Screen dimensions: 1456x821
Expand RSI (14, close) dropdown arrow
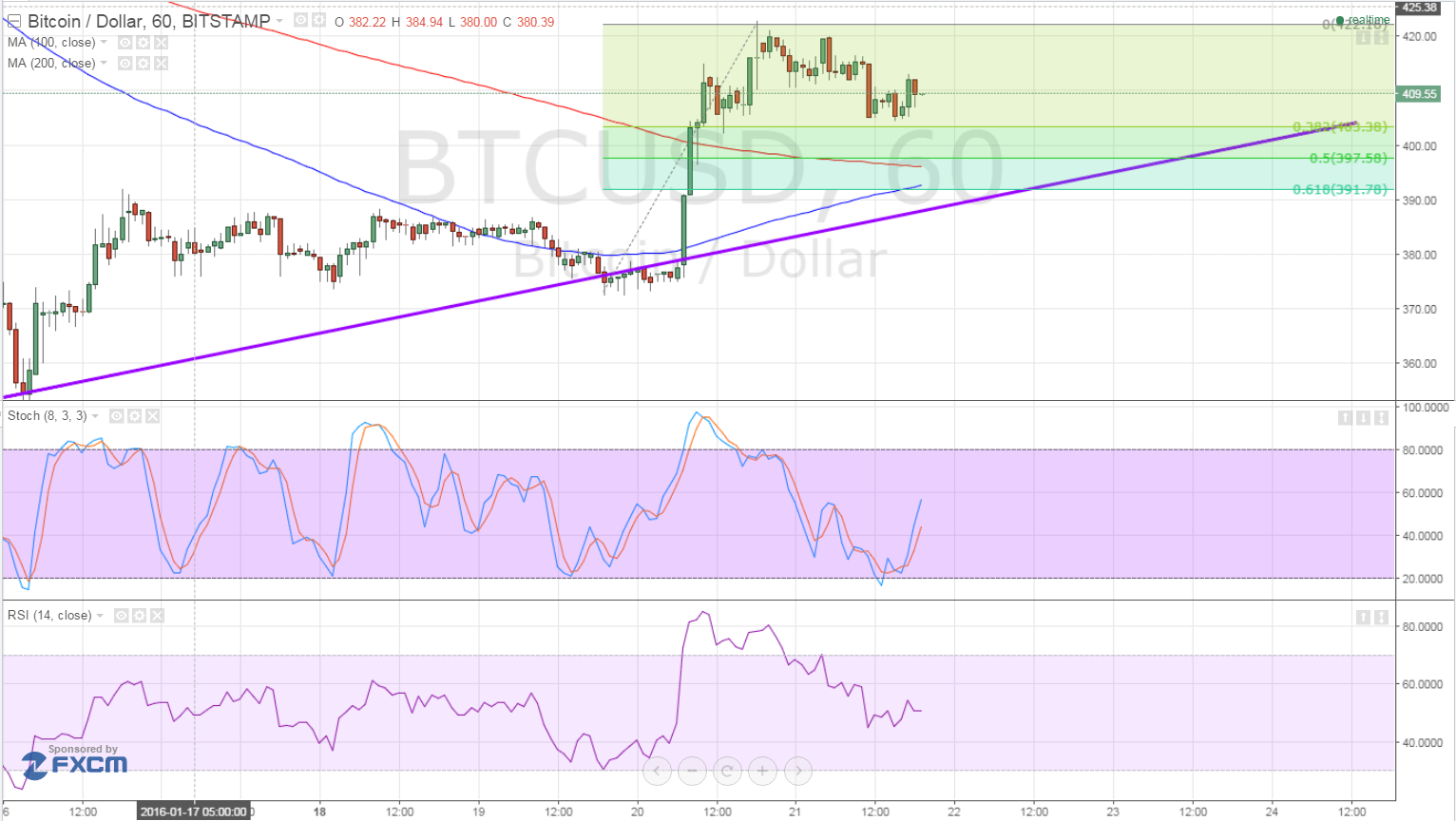tap(100, 616)
